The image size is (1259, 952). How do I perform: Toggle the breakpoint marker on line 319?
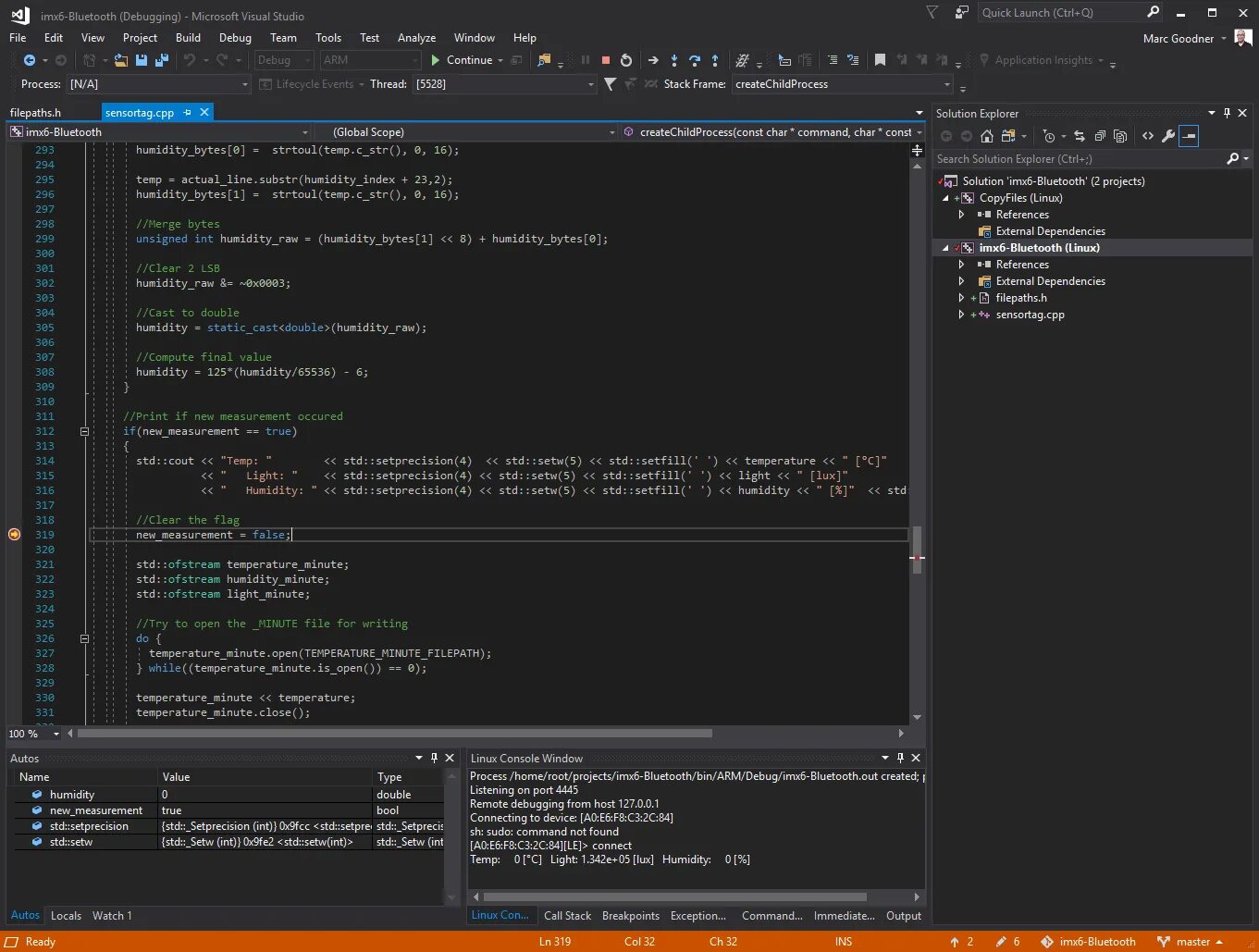click(14, 535)
